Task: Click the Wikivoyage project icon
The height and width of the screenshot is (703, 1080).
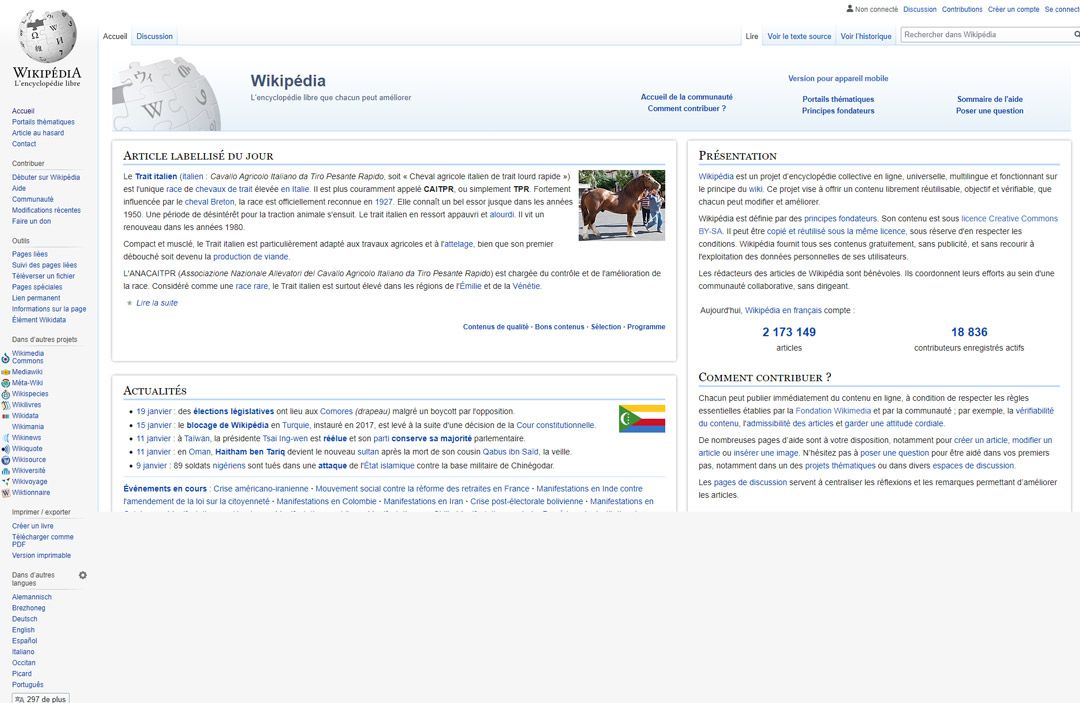Action: (6, 481)
